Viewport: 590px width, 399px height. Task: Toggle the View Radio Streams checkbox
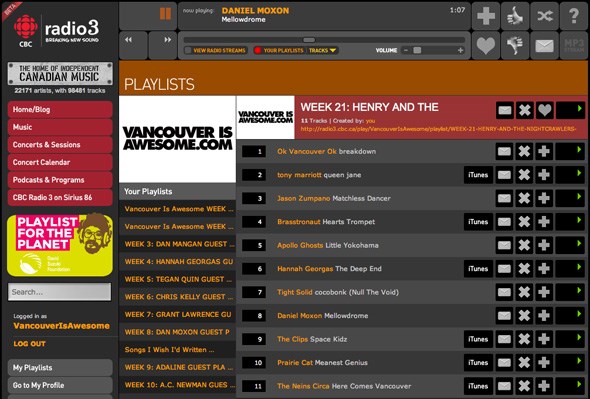coord(188,50)
